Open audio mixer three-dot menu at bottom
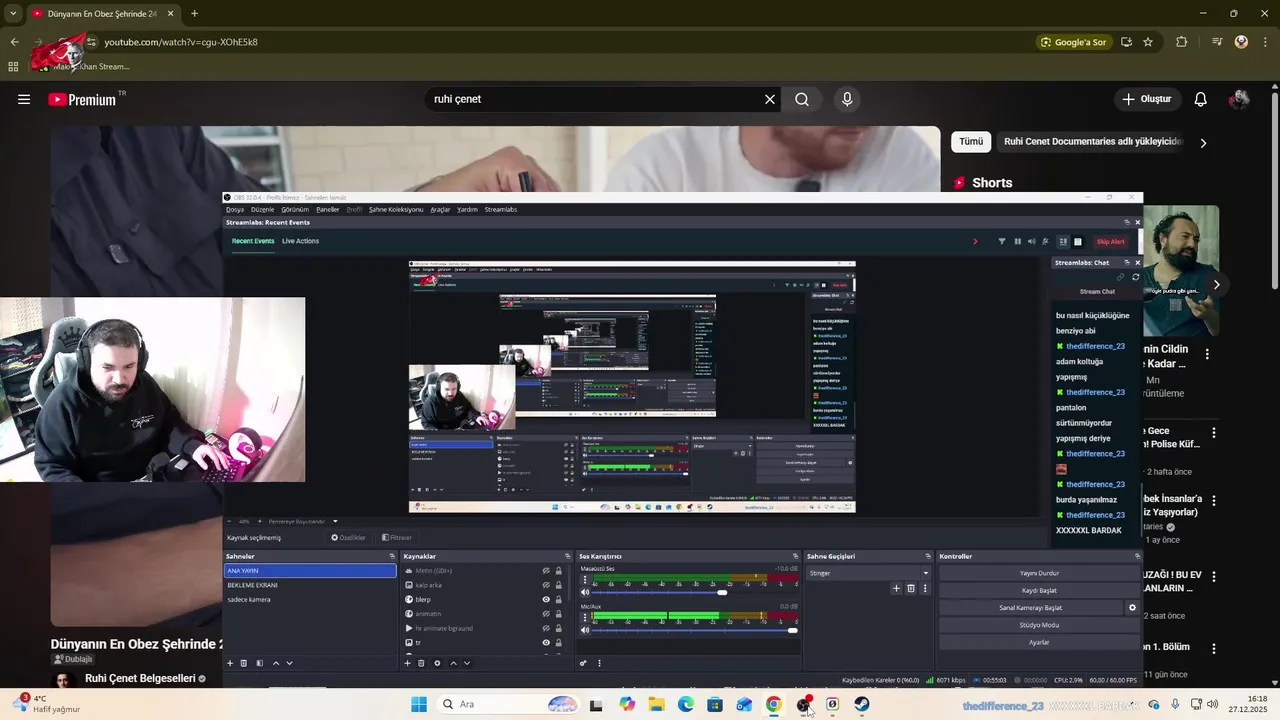This screenshot has height=720, width=1280. tap(599, 663)
